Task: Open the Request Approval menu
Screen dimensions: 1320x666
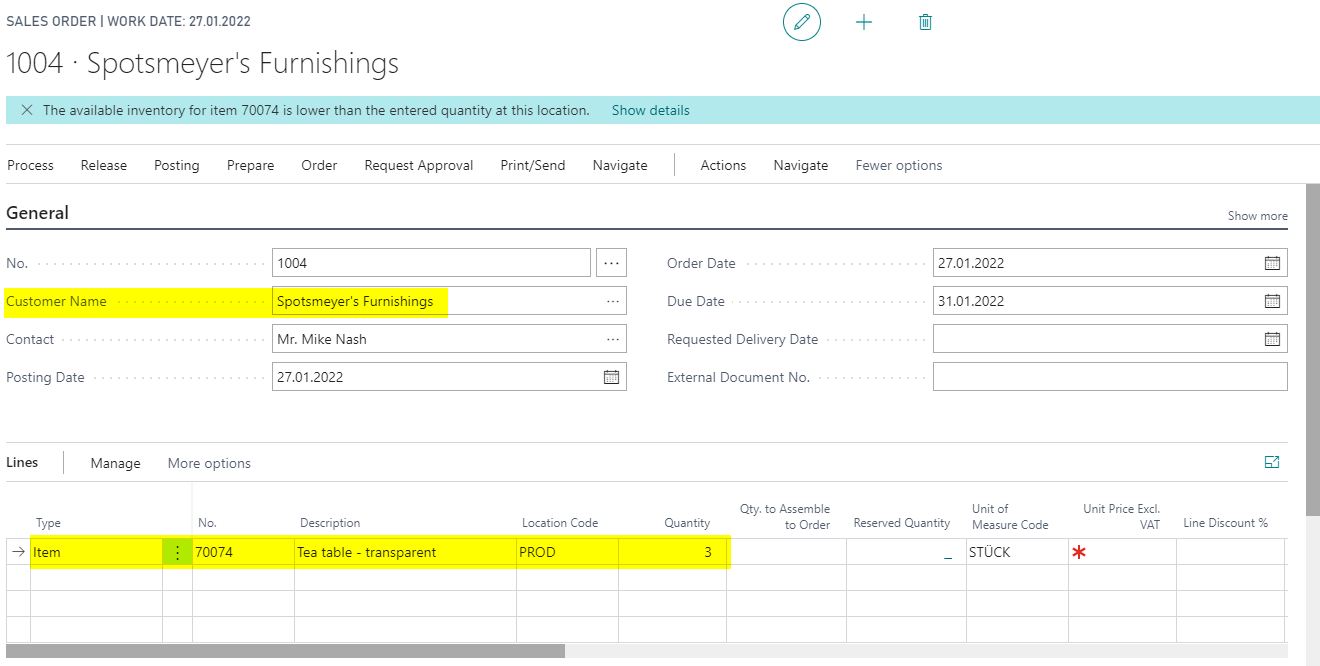Action: pyautogui.click(x=419, y=165)
